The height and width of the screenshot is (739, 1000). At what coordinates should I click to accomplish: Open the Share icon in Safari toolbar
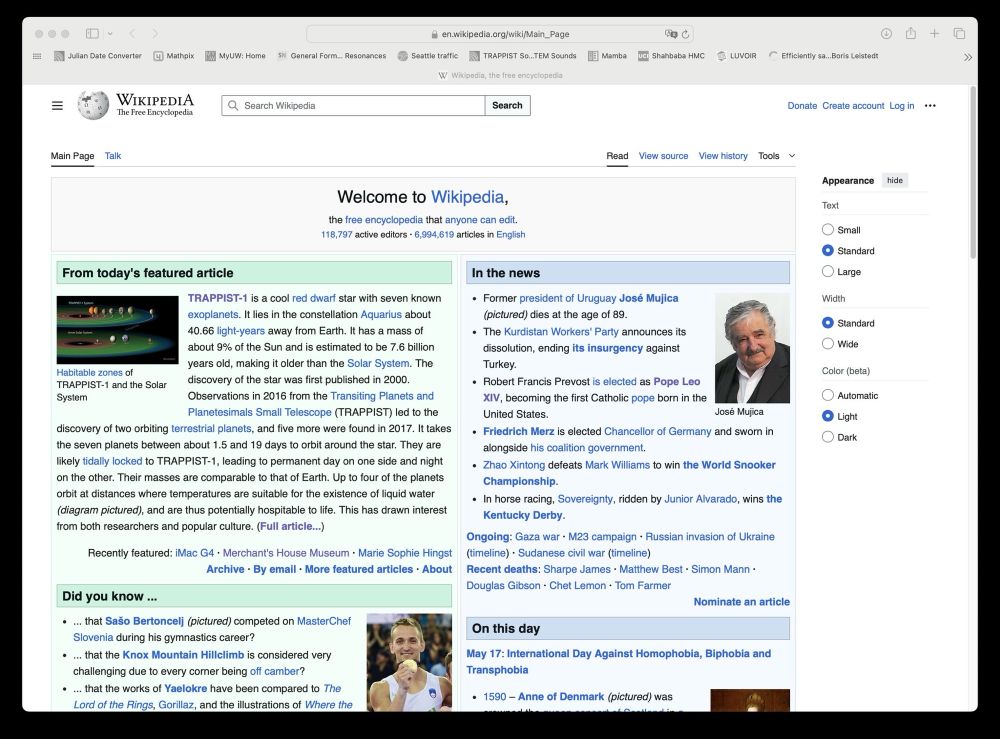coord(911,34)
